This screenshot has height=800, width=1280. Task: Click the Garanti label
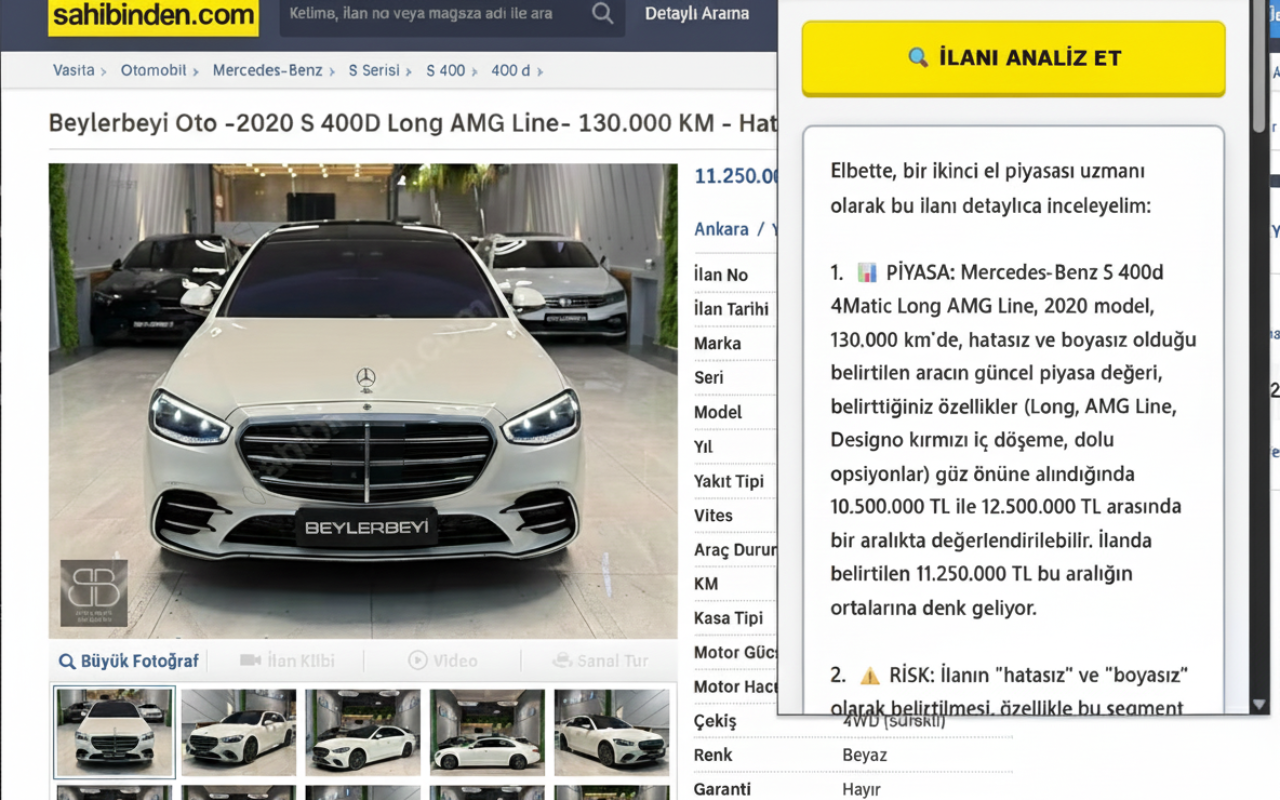(722, 789)
